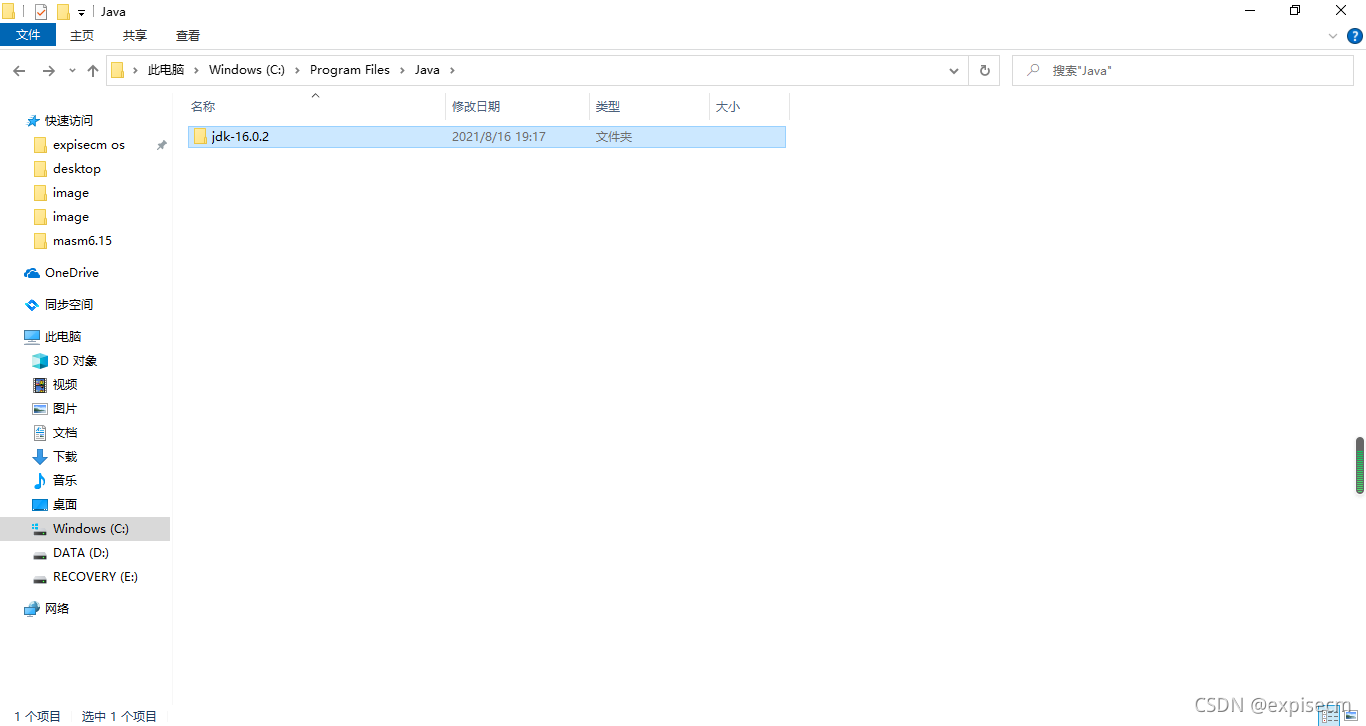Open the RECOVERY (E:) drive
The width and height of the screenshot is (1366, 726).
(x=95, y=577)
